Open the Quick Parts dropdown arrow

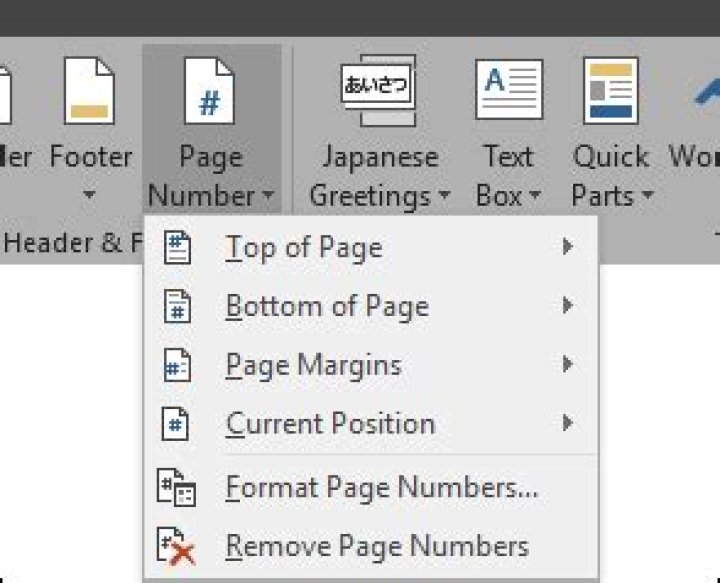point(647,195)
